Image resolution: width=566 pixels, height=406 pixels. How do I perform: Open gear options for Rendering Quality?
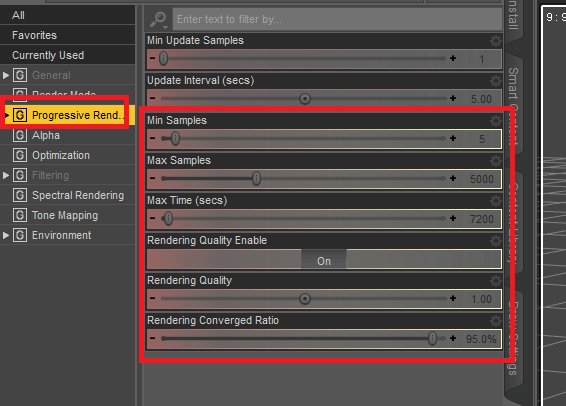coord(496,281)
